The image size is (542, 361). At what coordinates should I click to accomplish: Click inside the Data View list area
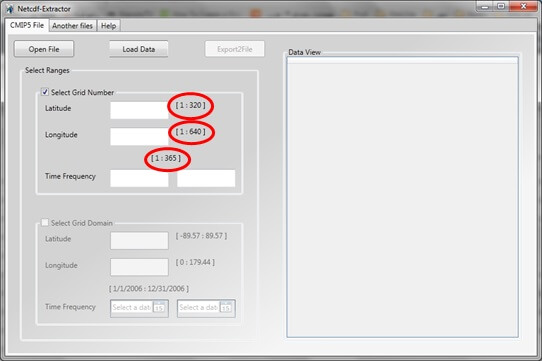pyautogui.click(x=402, y=197)
